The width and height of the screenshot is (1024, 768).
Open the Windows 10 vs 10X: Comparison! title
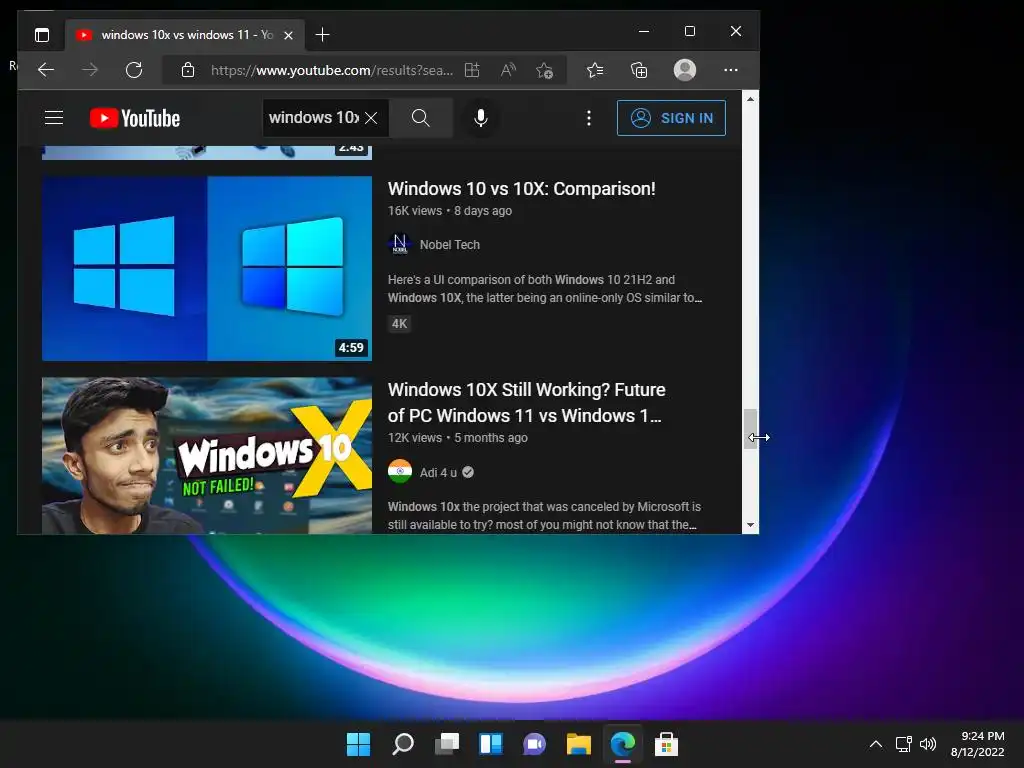[521, 189]
